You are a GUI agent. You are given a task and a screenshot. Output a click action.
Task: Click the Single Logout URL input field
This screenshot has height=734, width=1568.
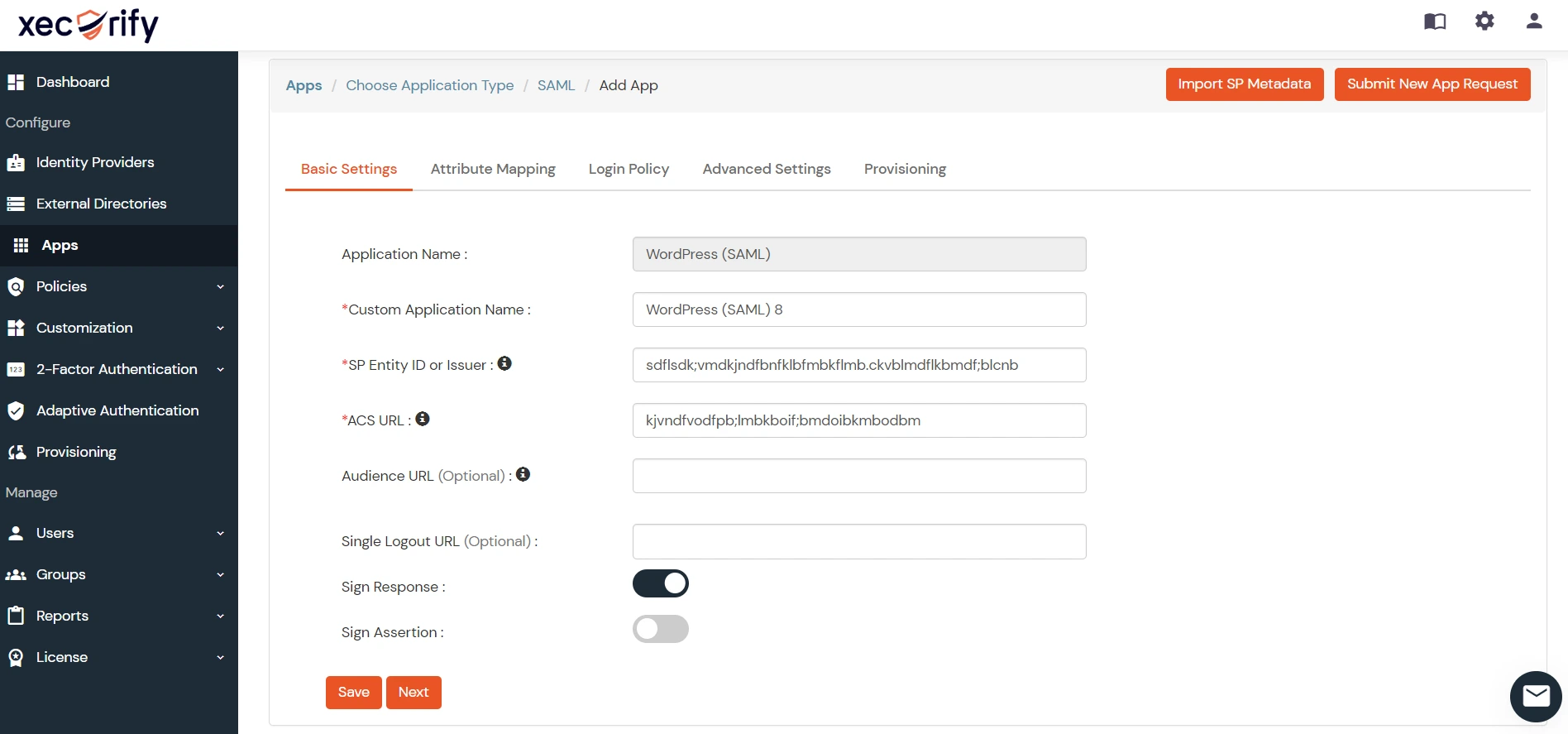pos(858,541)
